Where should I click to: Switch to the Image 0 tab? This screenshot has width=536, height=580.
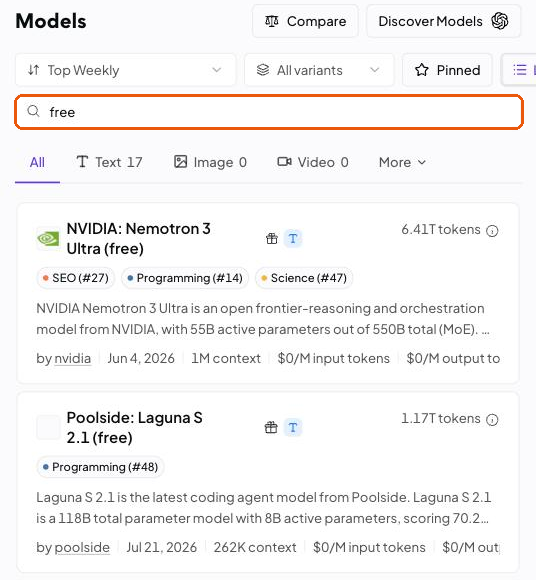tap(210, 162)
